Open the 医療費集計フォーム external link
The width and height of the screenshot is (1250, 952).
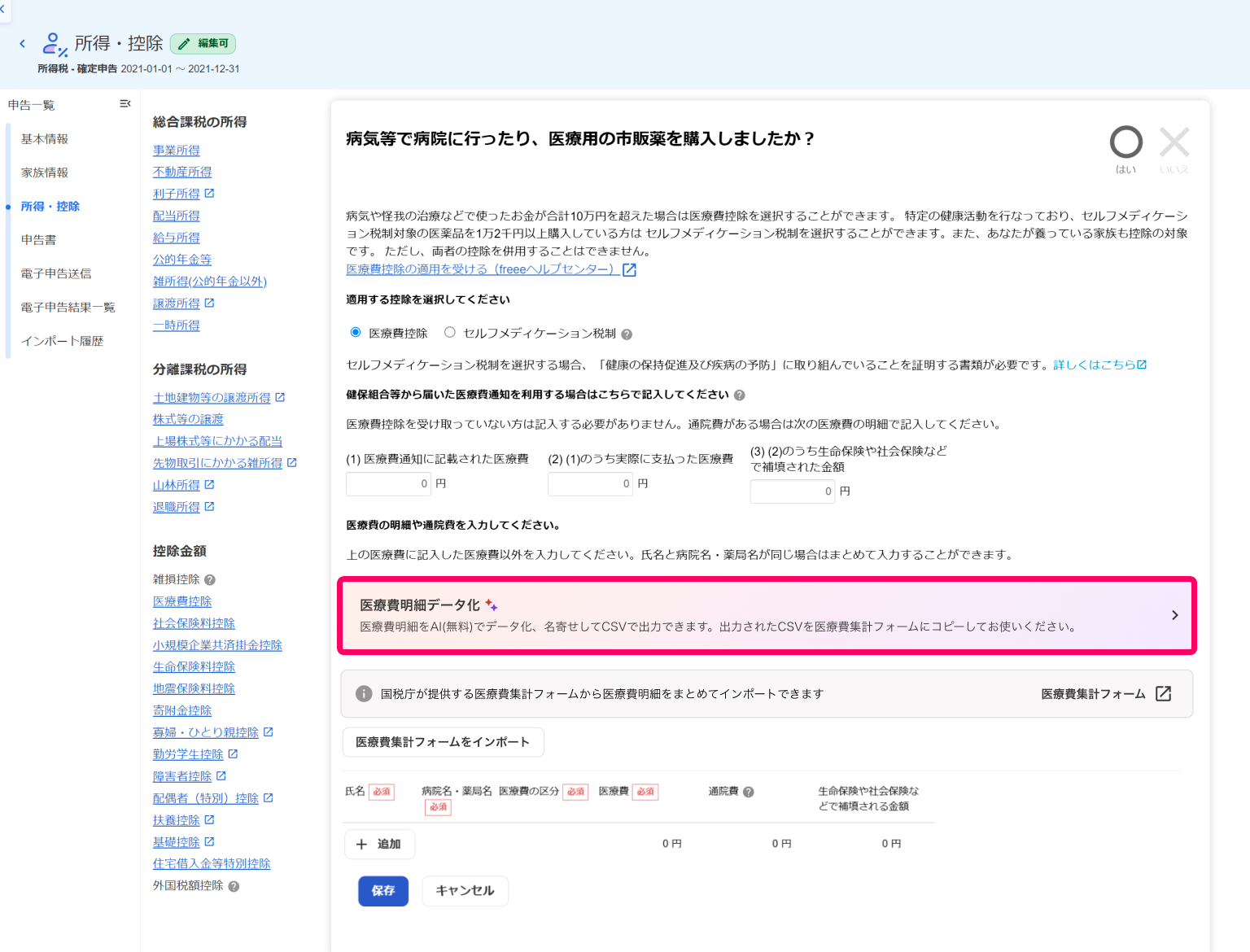click(x=1106, y=694)
